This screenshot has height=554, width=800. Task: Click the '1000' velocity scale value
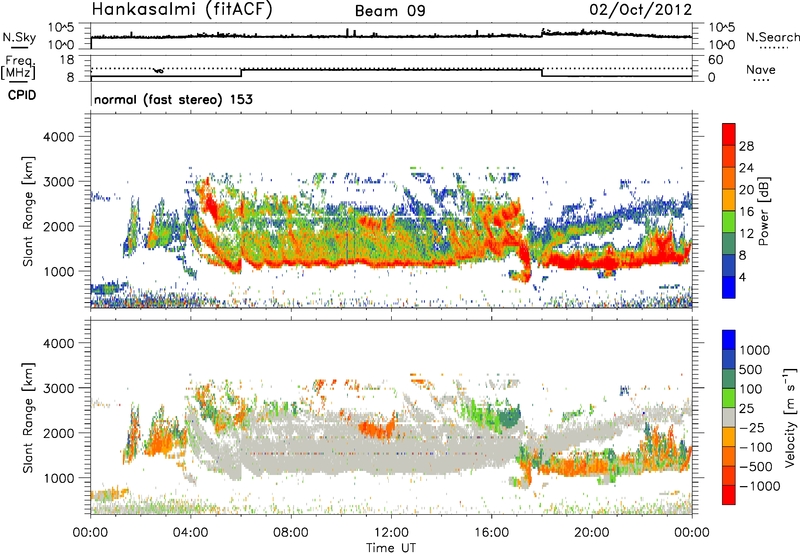coord(755,350)
